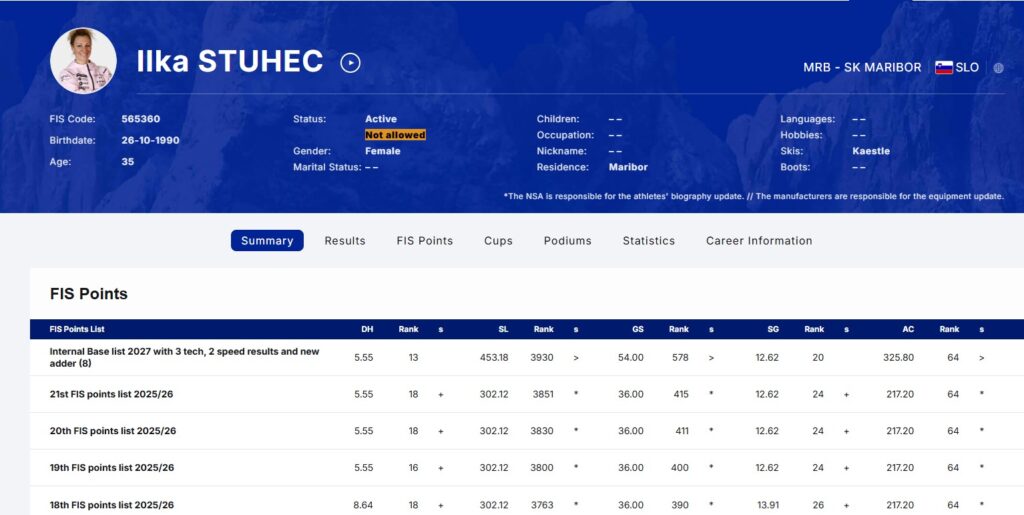Click the DH column header
The image size is (1024, 515).
(x=367, y=329)
